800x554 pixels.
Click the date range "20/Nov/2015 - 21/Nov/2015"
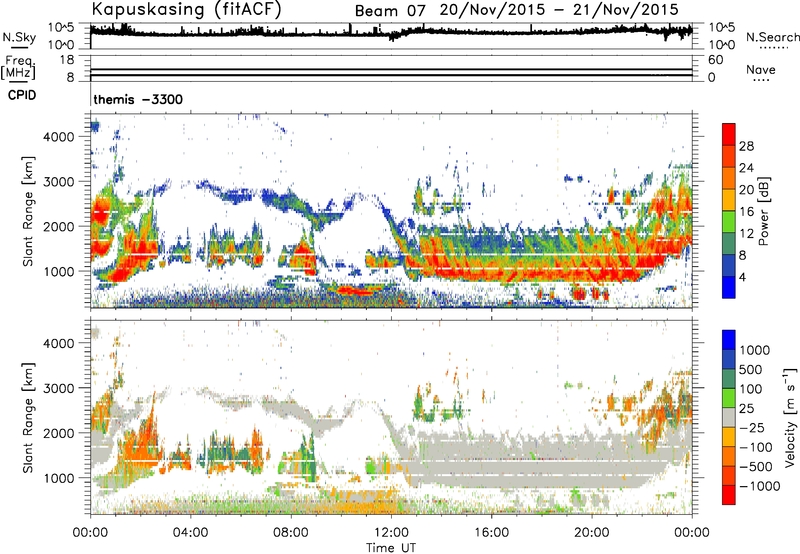(559, 10)
